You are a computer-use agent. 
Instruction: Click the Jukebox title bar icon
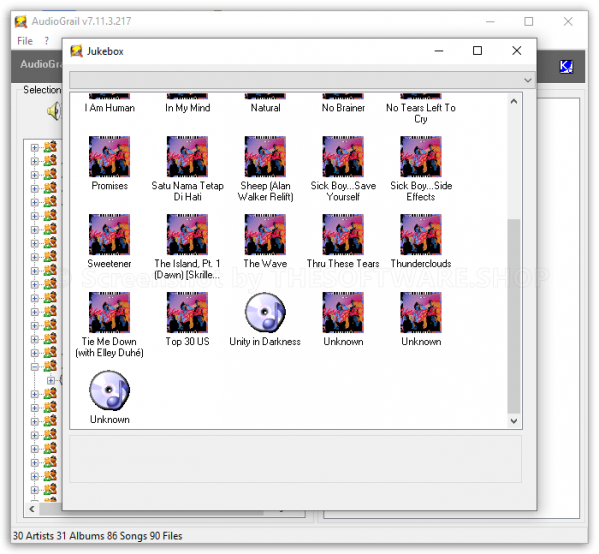[76, 51]
